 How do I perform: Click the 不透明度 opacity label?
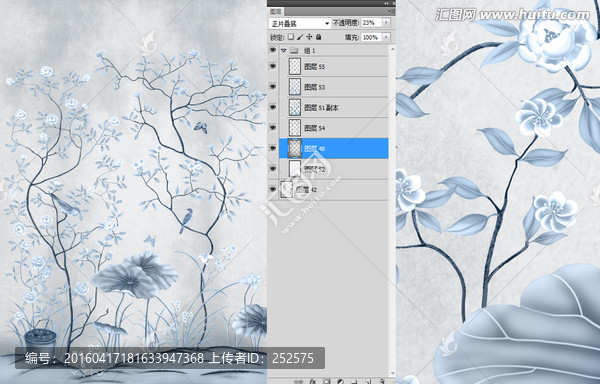coord(346,23)
